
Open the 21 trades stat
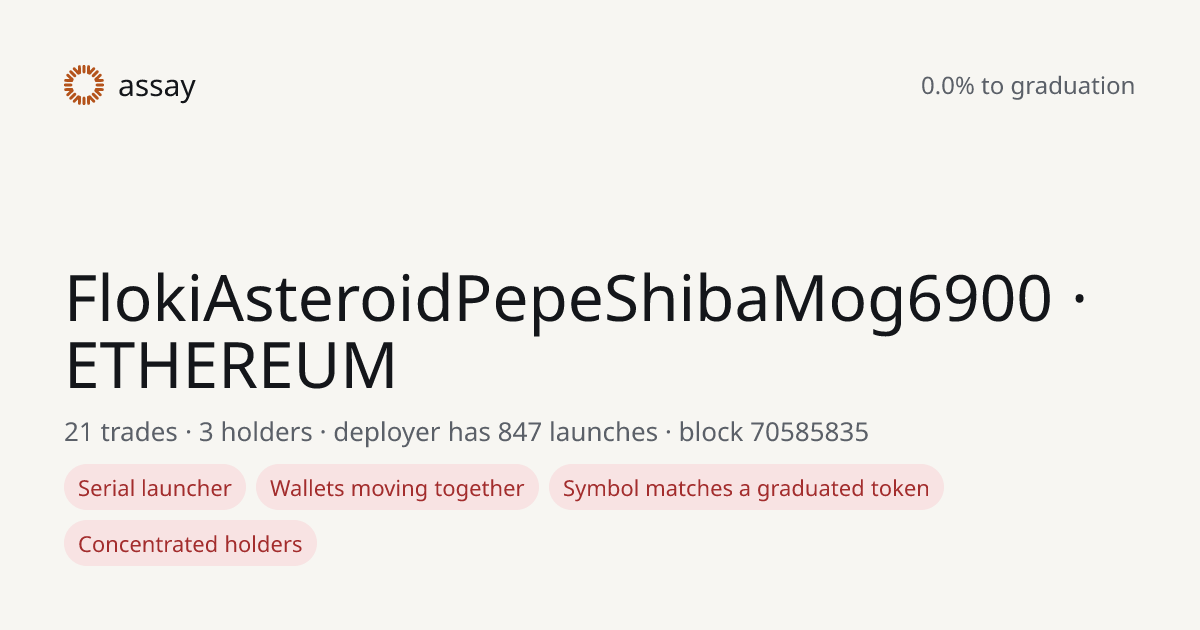pyautogui.click(x=120, y=432)
